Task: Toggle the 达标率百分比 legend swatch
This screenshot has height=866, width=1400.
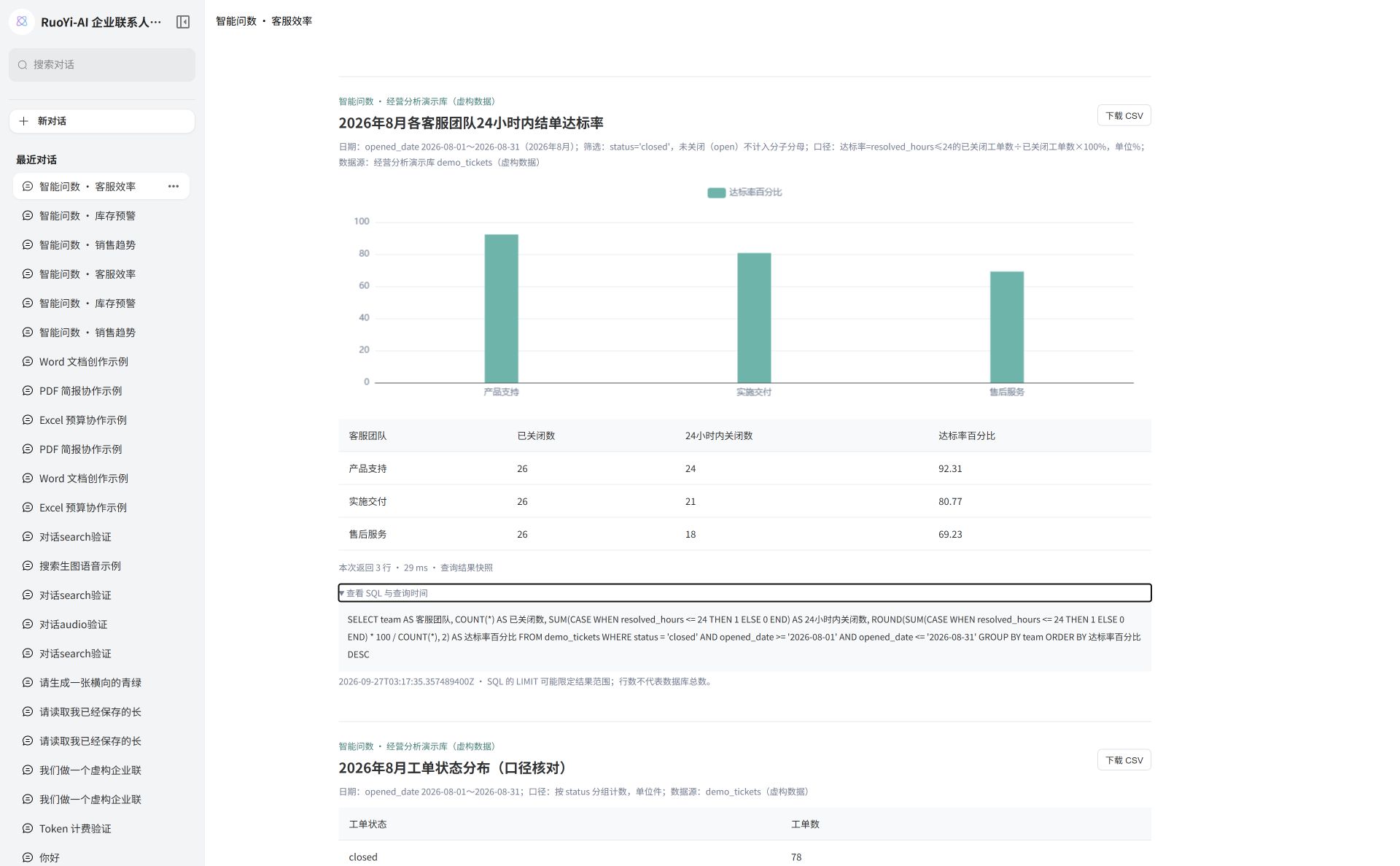Action: pyautogui.click(x=716, y=193)
